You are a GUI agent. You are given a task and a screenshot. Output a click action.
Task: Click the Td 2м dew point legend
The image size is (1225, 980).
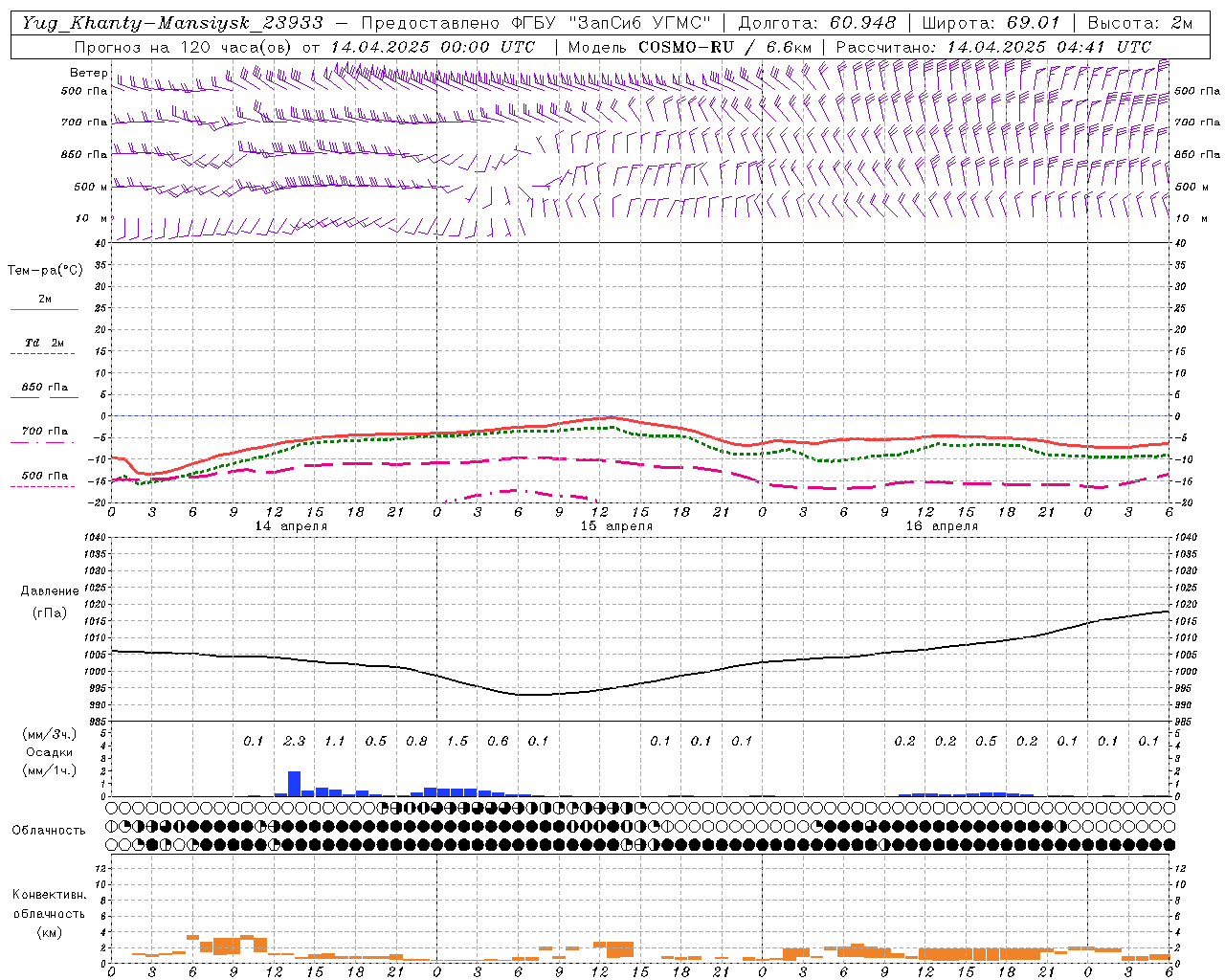(44, 347)
